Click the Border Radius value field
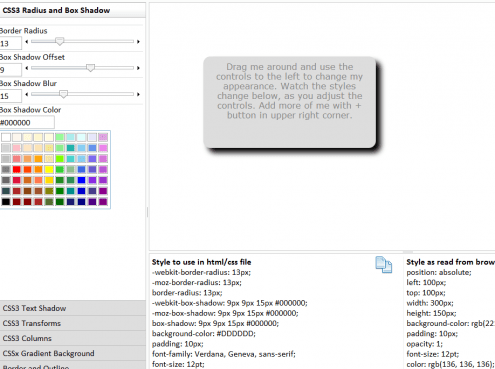The width and height of the screenshot is (495, 369). 10,43
